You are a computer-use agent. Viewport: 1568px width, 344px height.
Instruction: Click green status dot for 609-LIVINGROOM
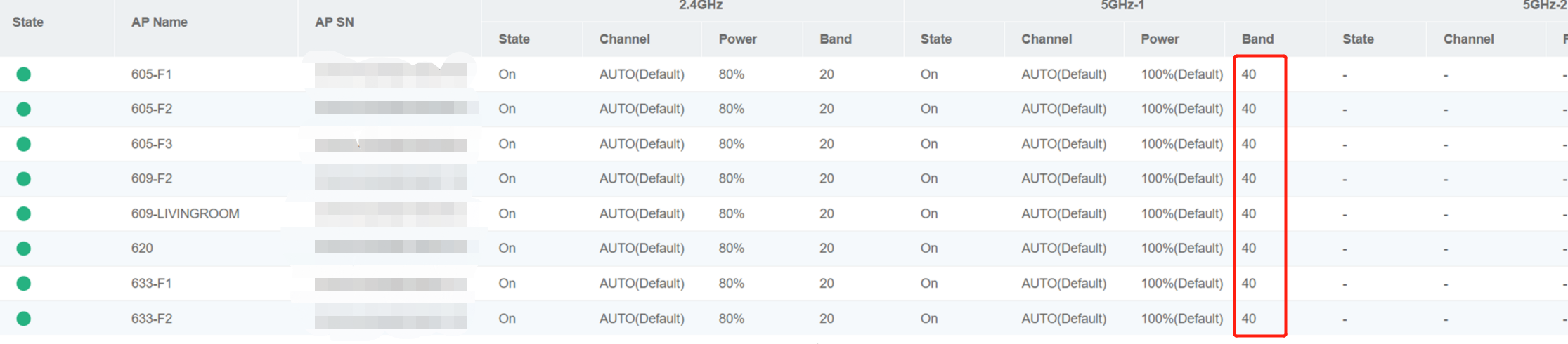[x=23, y=213]
